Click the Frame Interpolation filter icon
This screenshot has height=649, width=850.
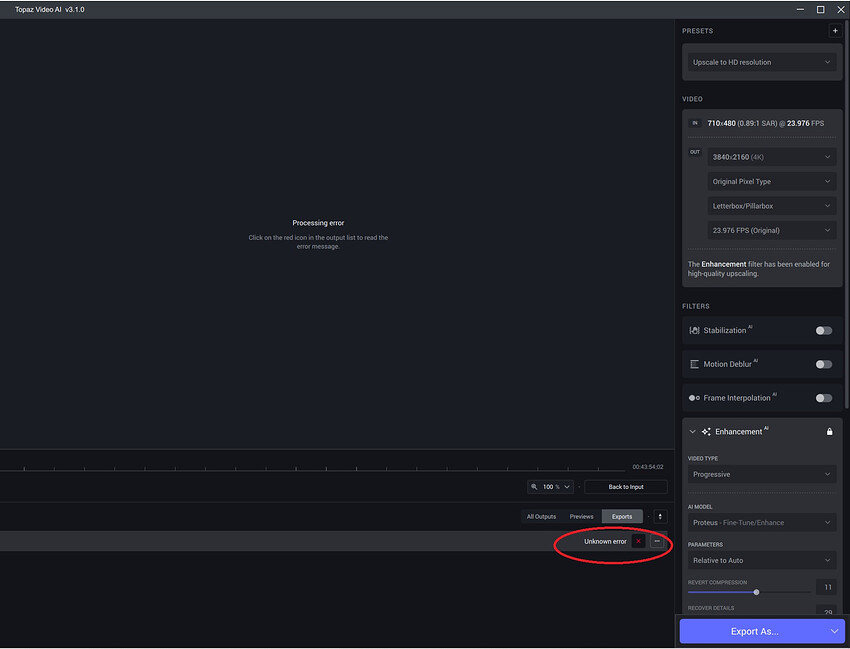695,398
